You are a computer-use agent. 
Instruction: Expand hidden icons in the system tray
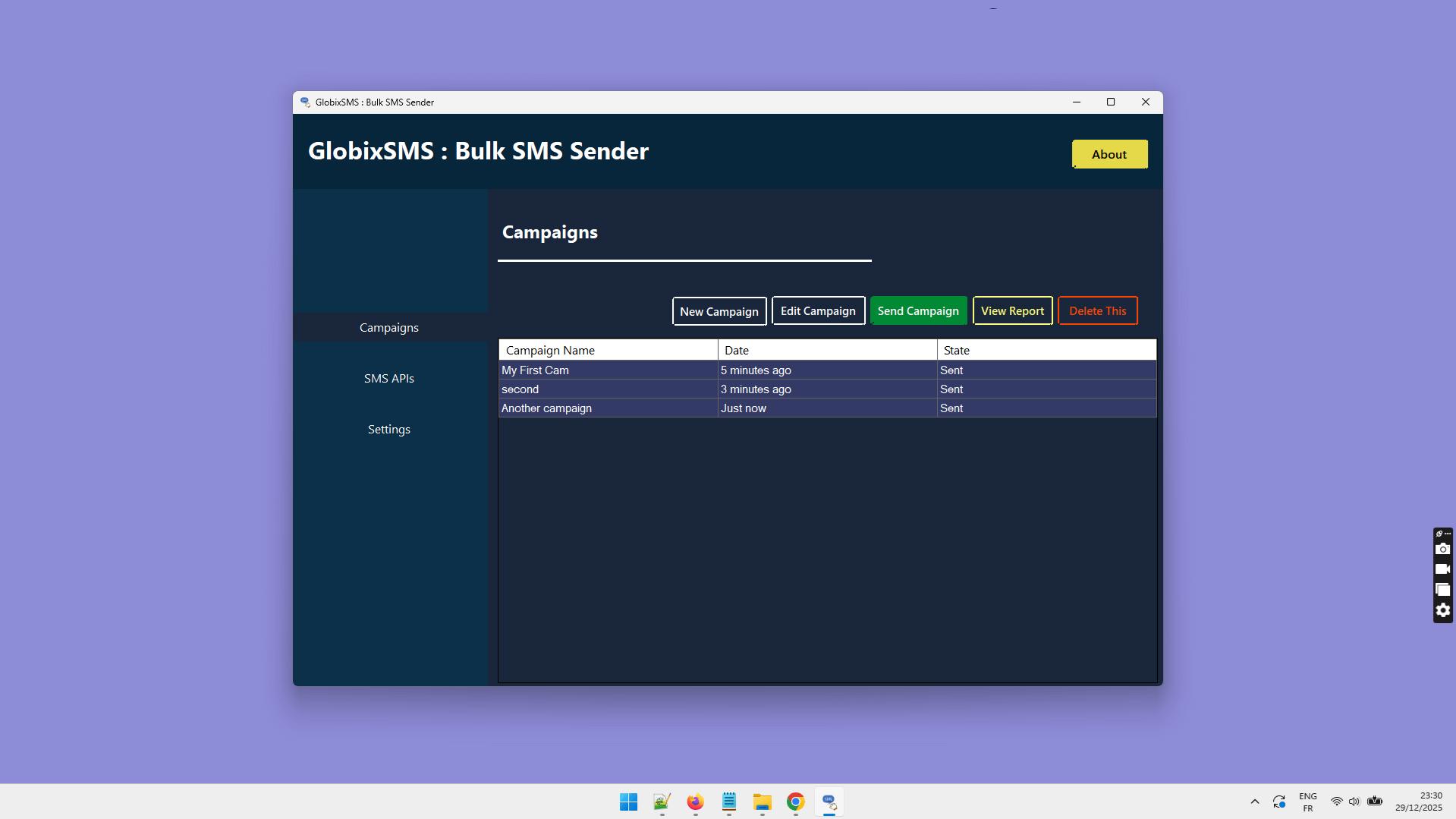pos(1255,802)
